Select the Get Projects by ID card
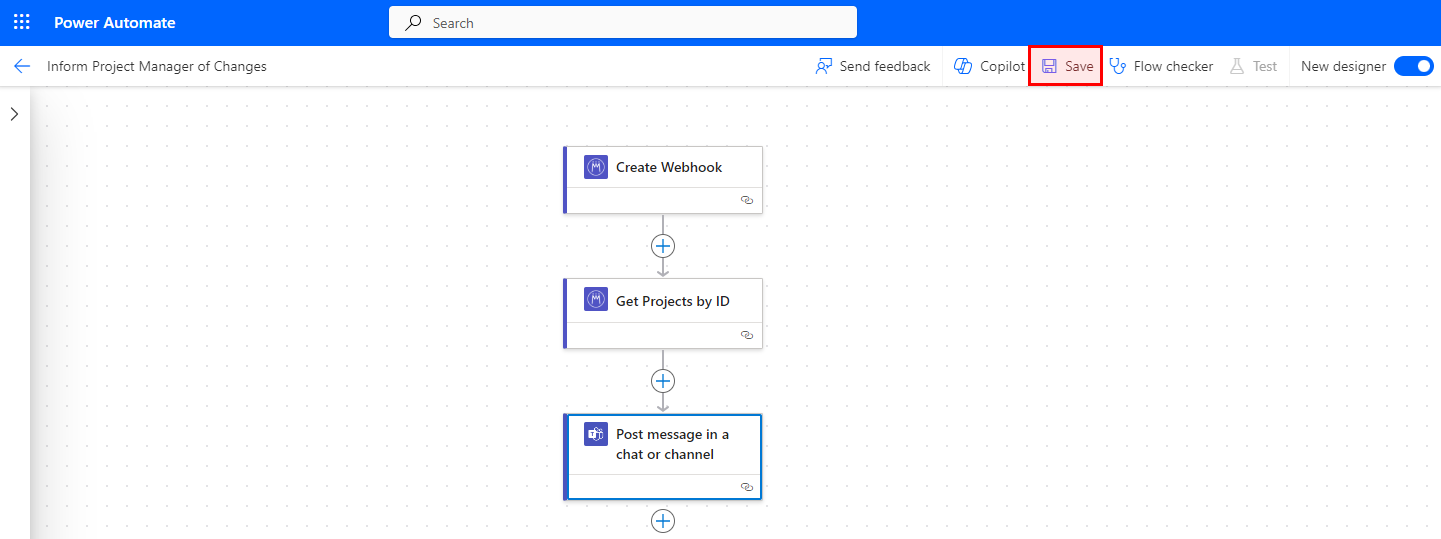The width and height of the screenshot is (1441, 539). click(663, 313)
